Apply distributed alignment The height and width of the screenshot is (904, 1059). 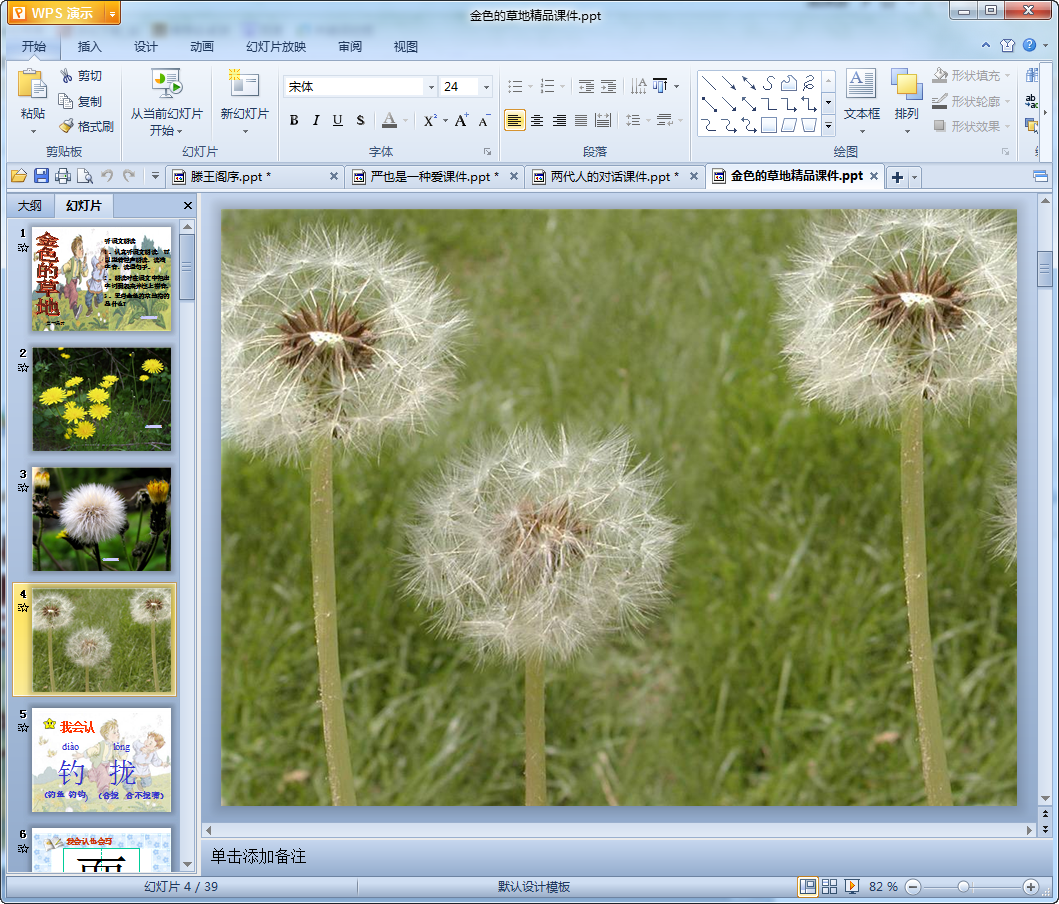coord(603,121)
